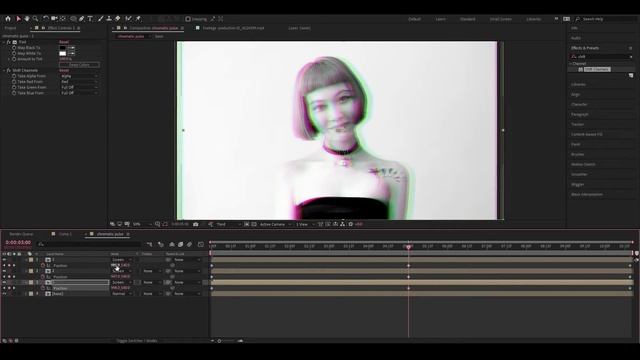The image size is (640, 360).
Task: Select the Roto Brush tool
Action: click(x=129, y=19)
